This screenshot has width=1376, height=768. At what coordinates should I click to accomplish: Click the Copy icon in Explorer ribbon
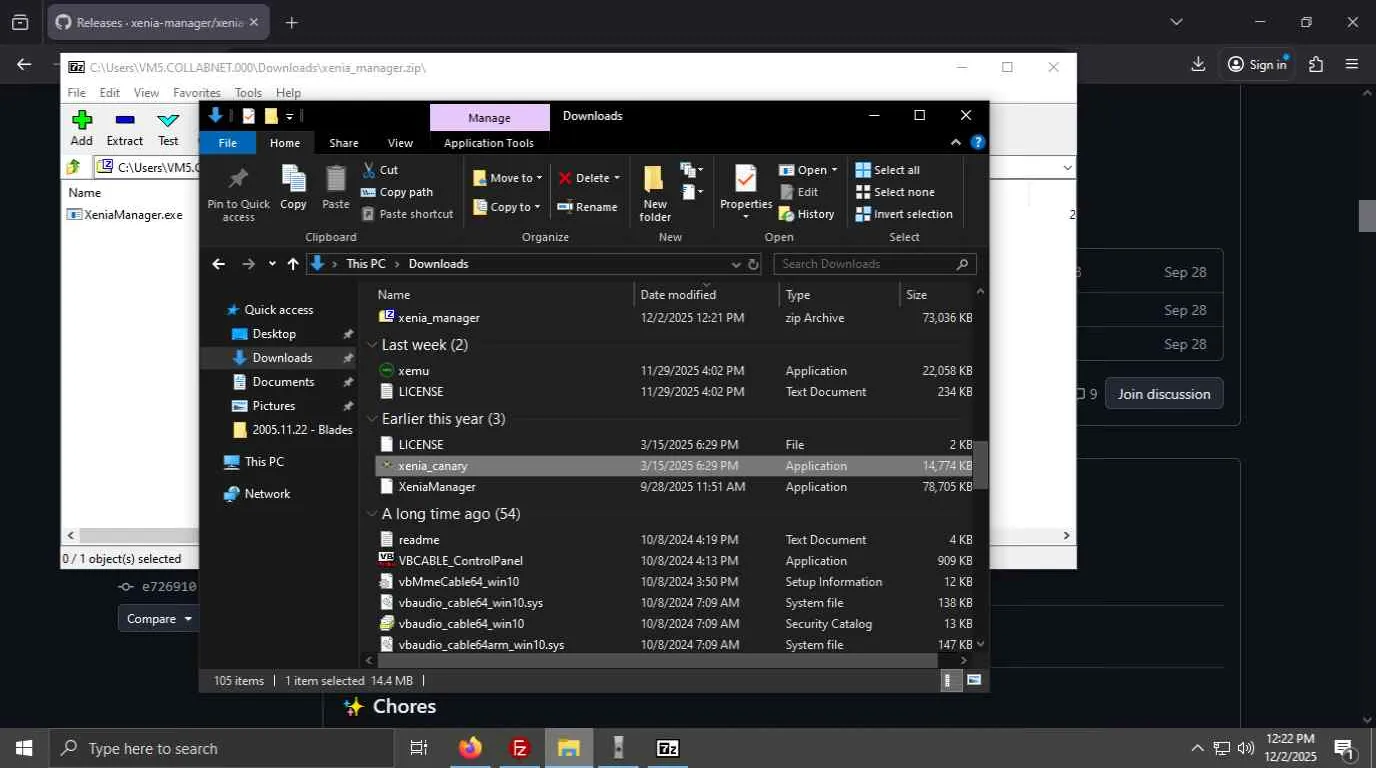pyautogui.click(x=293, y=188)
